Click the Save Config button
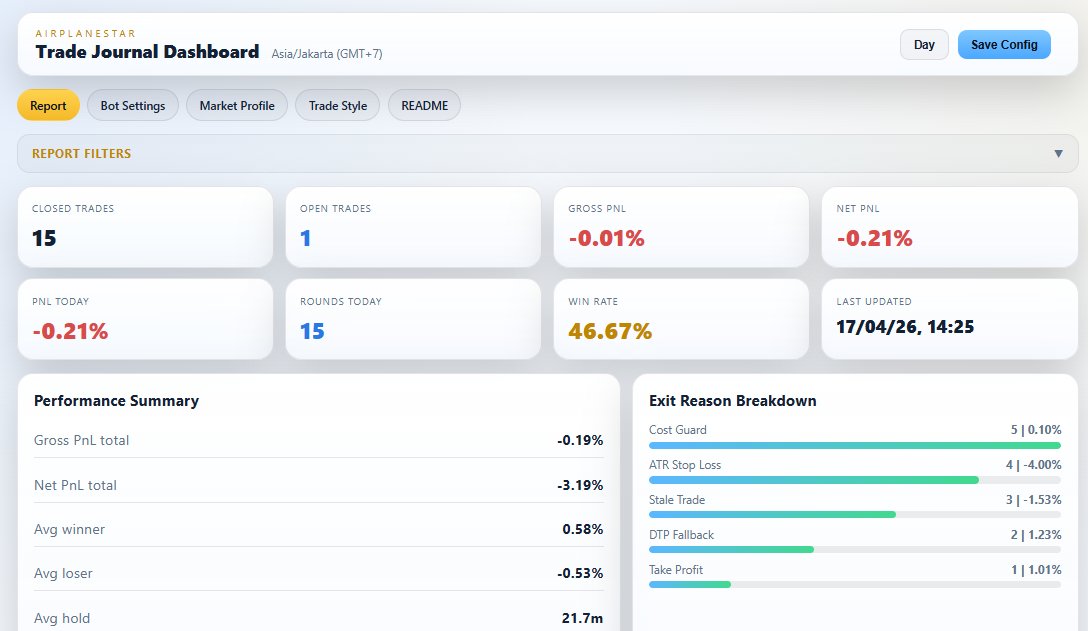 (1004, 44)
